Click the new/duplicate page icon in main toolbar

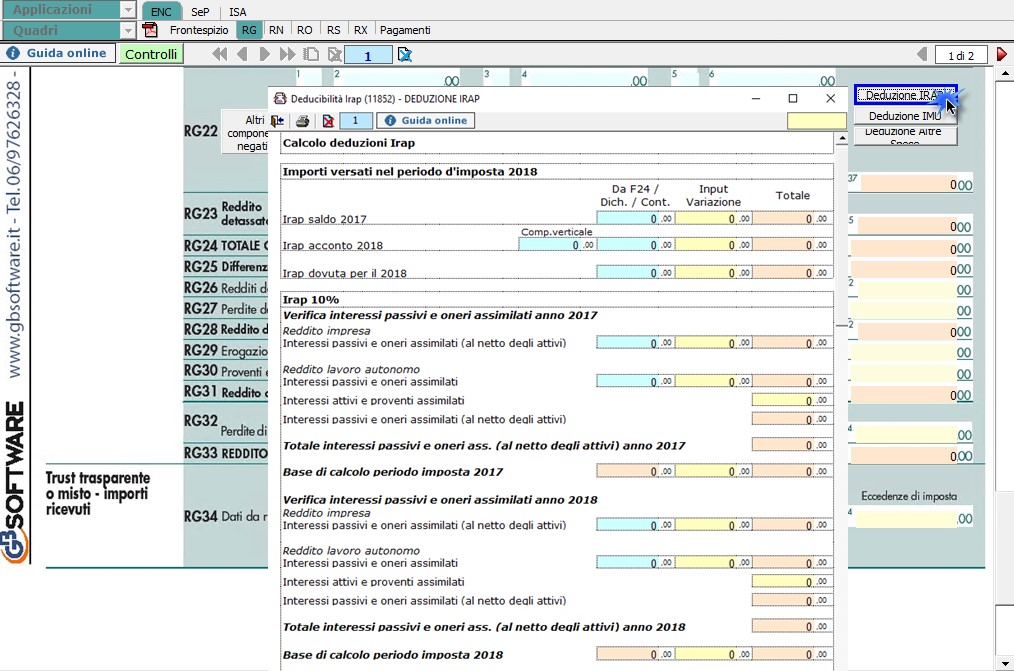(311, 54)
